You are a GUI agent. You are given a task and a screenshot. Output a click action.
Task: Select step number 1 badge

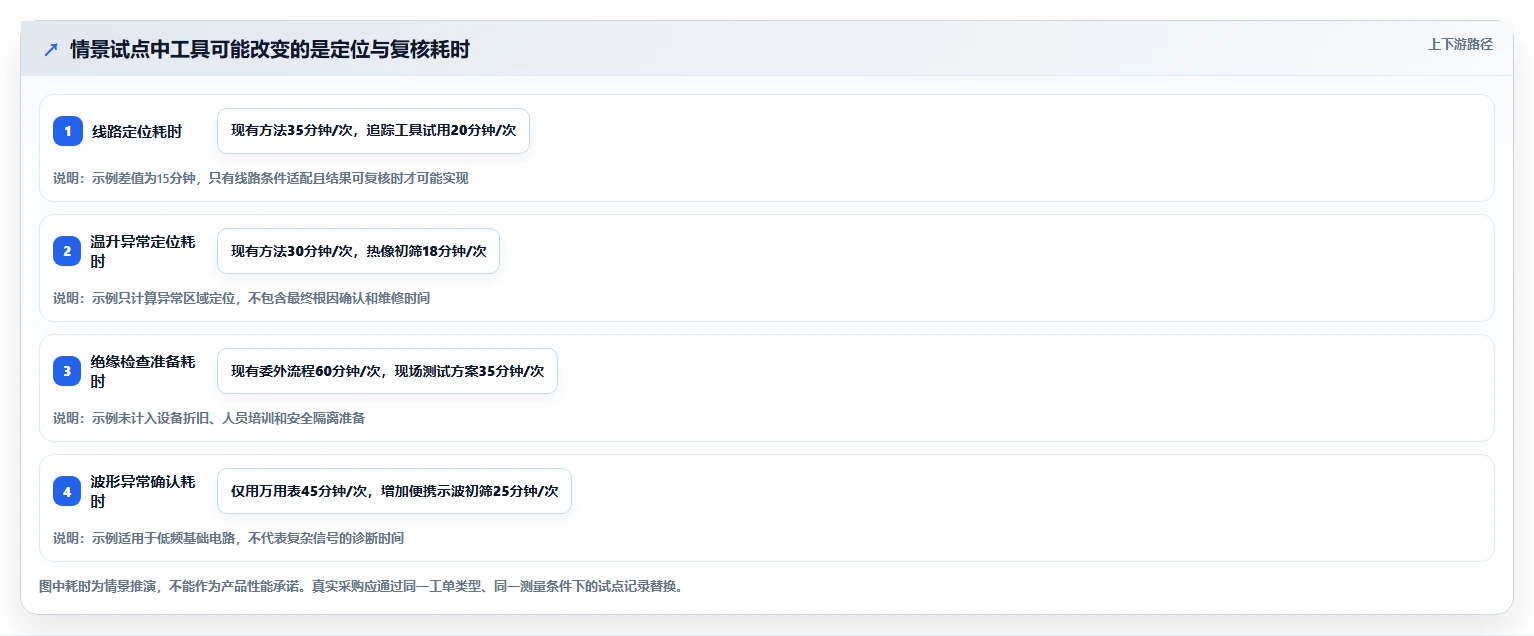(68, 131)
